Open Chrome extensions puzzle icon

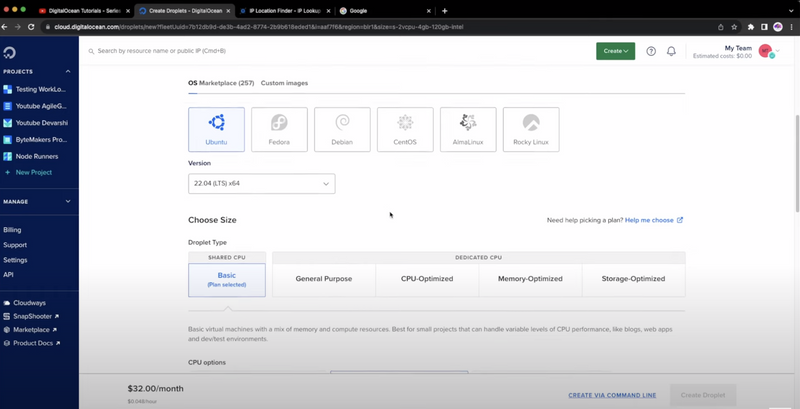751,27
